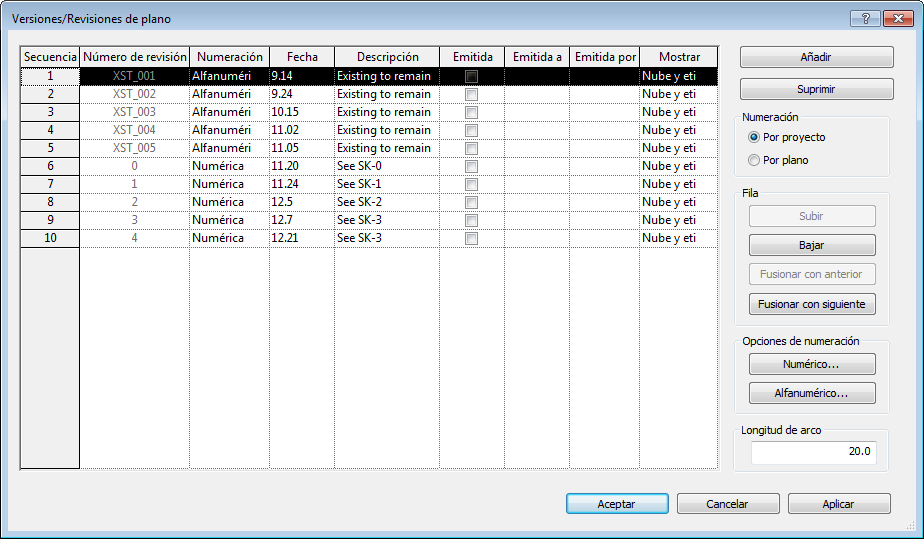Open the Alfanumérico... numbering options
The height and width of the screenshot is (539, 924).
coord(811,393)
